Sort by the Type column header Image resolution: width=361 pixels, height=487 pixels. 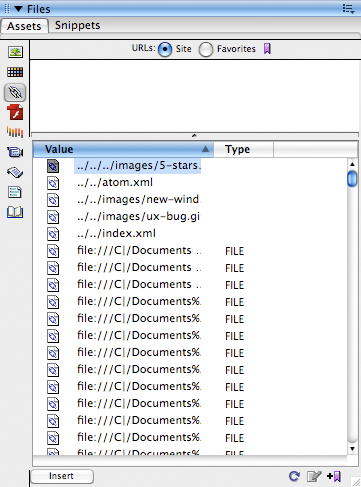click(243, 149)
